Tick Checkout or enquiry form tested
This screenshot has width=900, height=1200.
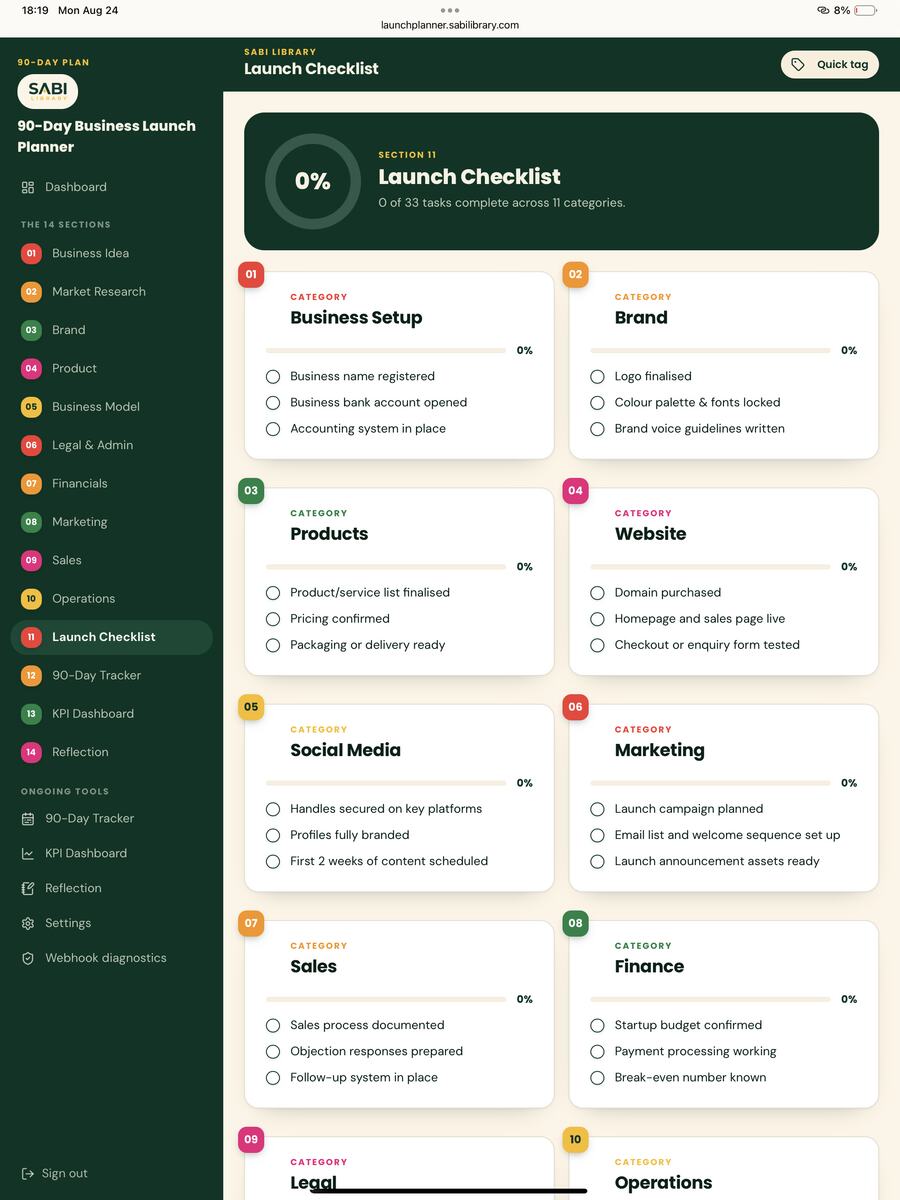pyautogui.click(x=597, y=645)
